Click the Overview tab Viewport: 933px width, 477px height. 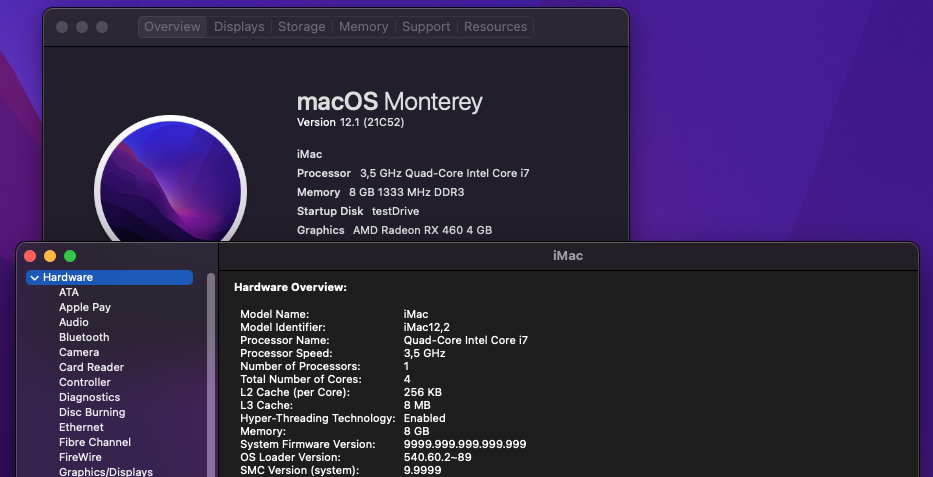coord(172,27)
